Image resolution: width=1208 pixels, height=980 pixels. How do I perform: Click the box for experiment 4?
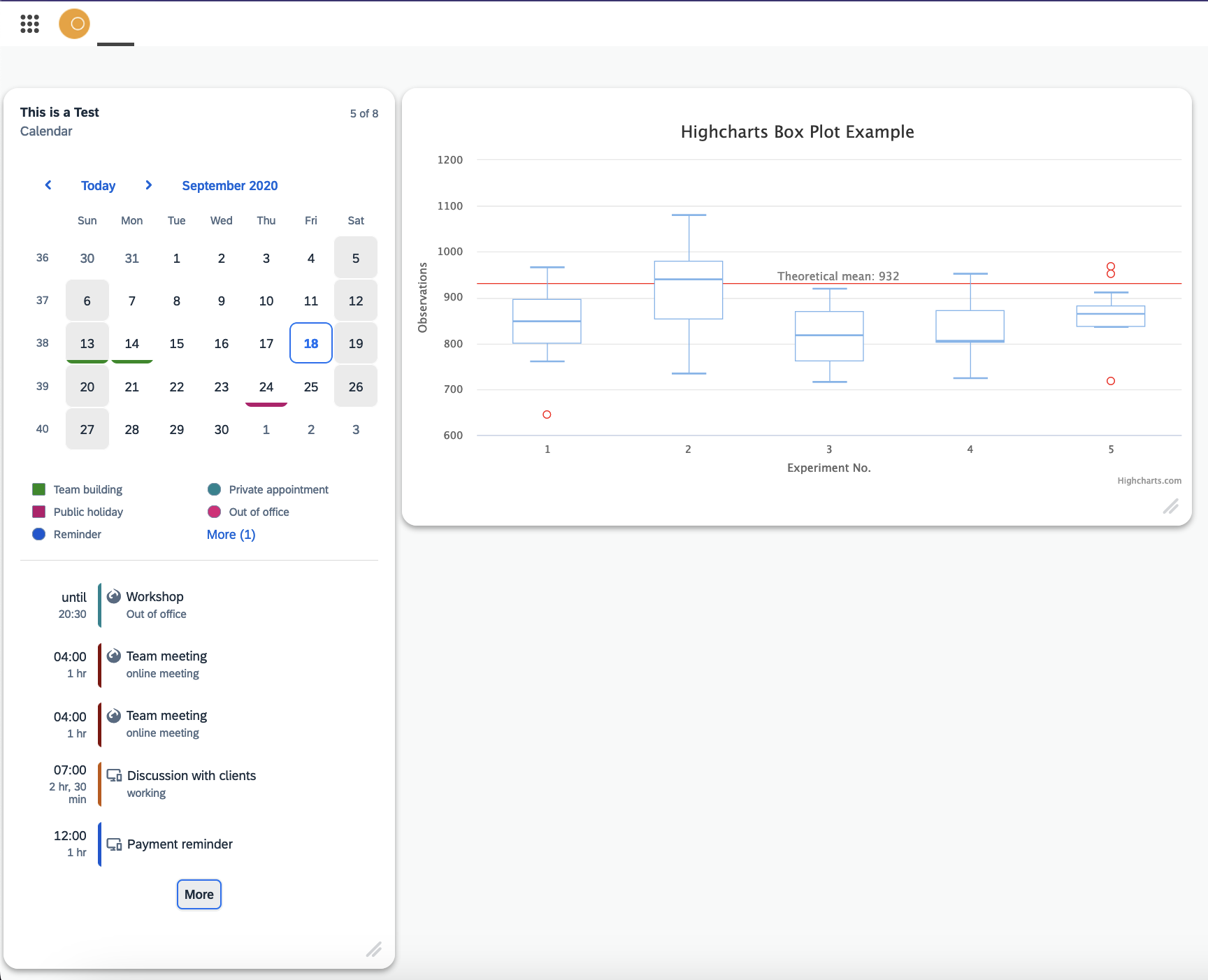[970, 326]
